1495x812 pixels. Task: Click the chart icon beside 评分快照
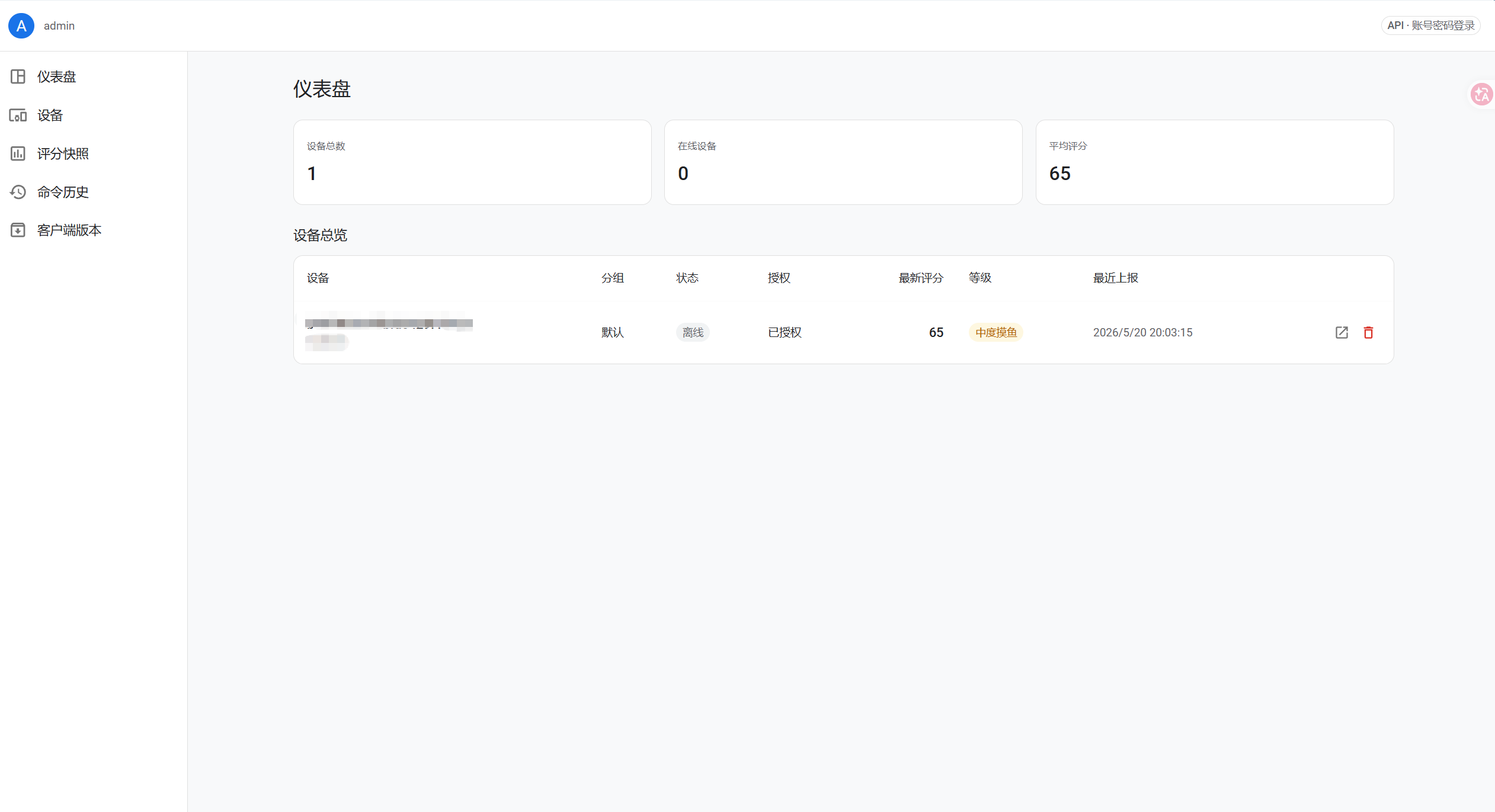18,154
